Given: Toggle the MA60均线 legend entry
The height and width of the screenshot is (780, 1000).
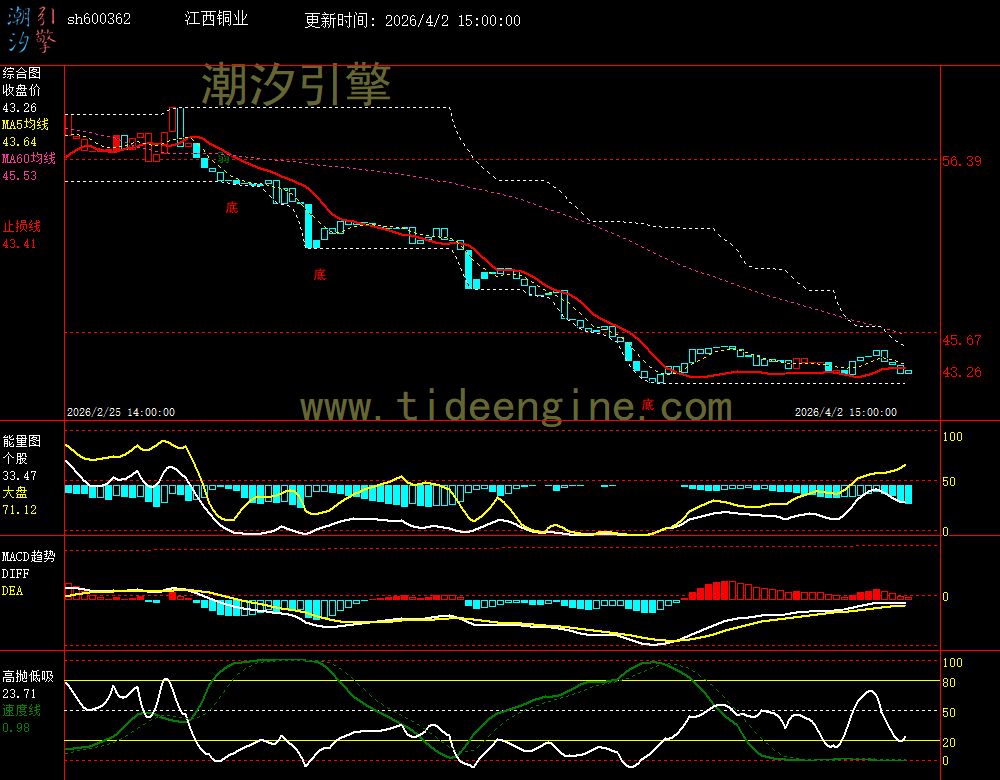Looking at the screenshot, I should click(x=28, y=159).
